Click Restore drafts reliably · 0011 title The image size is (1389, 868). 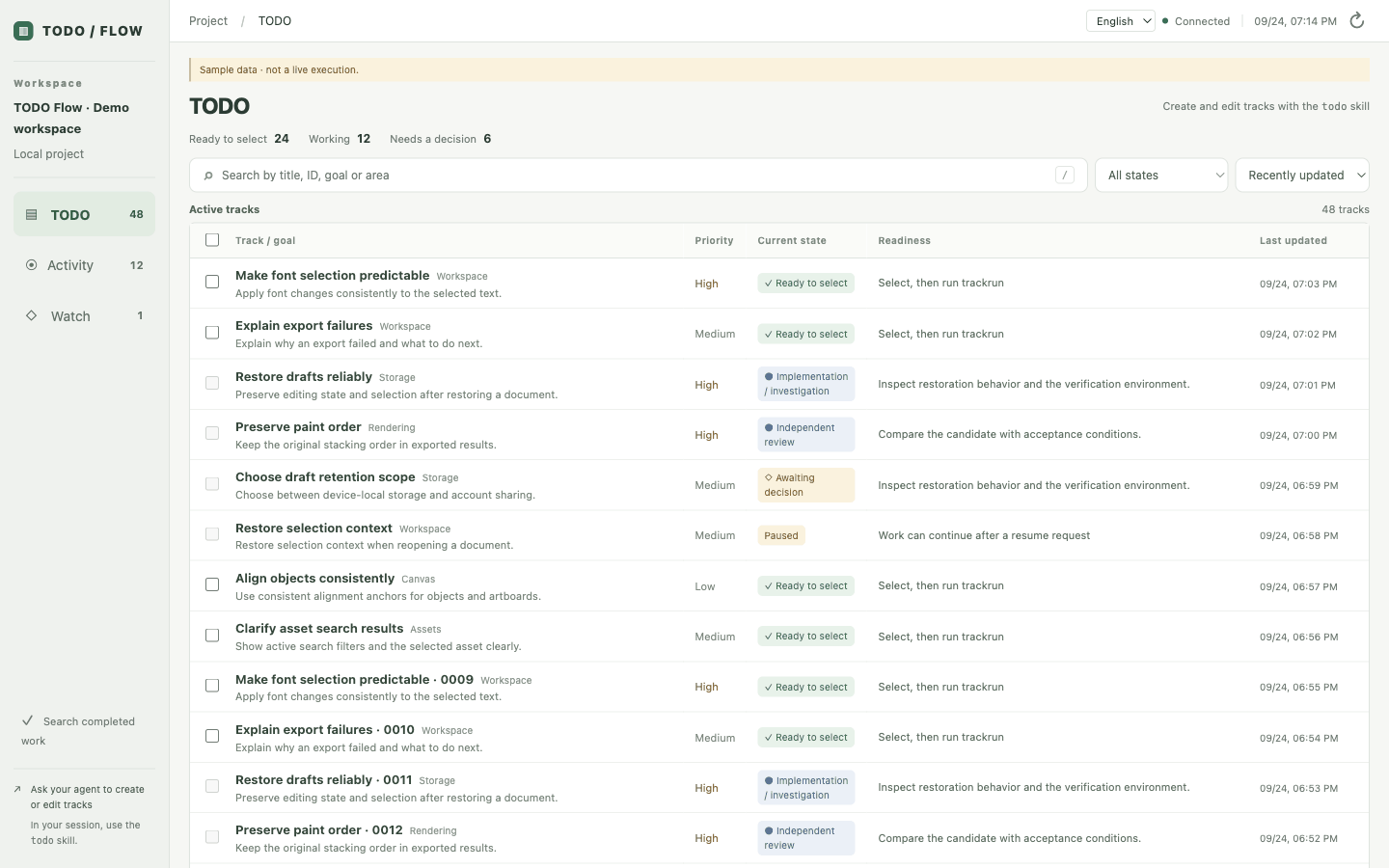tap(323, 780)
